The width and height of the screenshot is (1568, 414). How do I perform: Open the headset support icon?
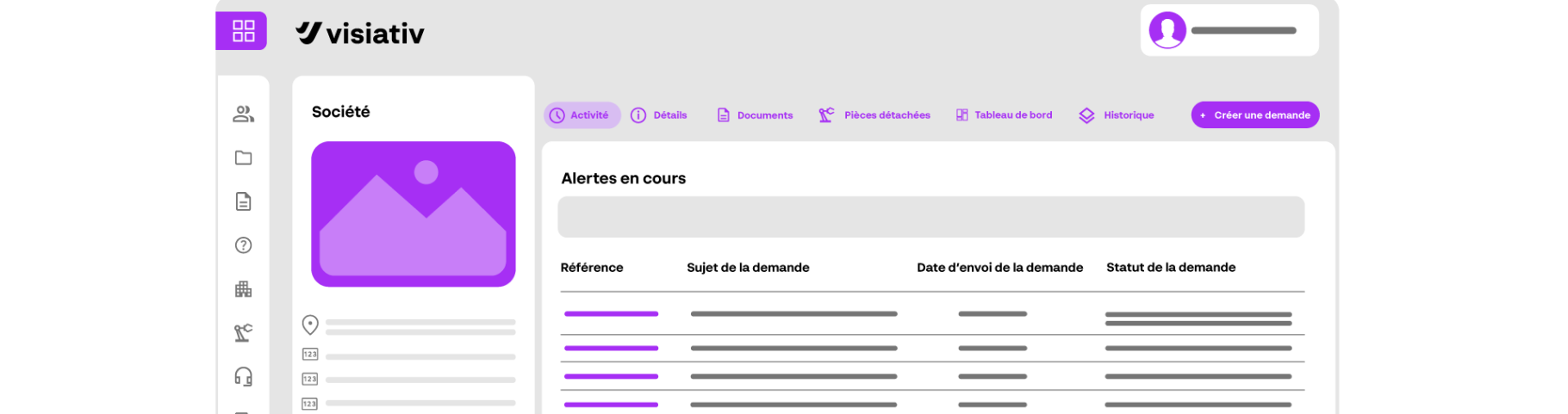tap(243, 376)
